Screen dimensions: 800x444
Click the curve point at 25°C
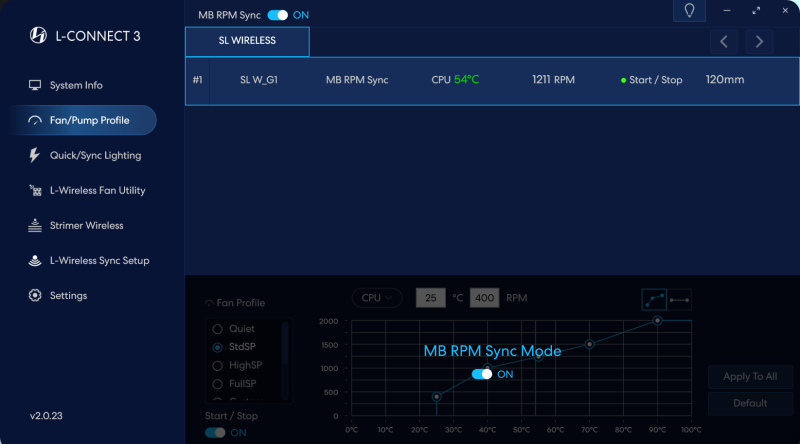436,397
